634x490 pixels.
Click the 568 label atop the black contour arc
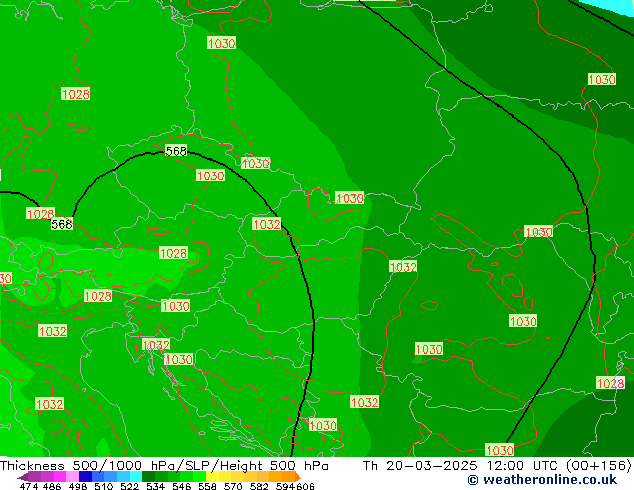click(176, 151)
